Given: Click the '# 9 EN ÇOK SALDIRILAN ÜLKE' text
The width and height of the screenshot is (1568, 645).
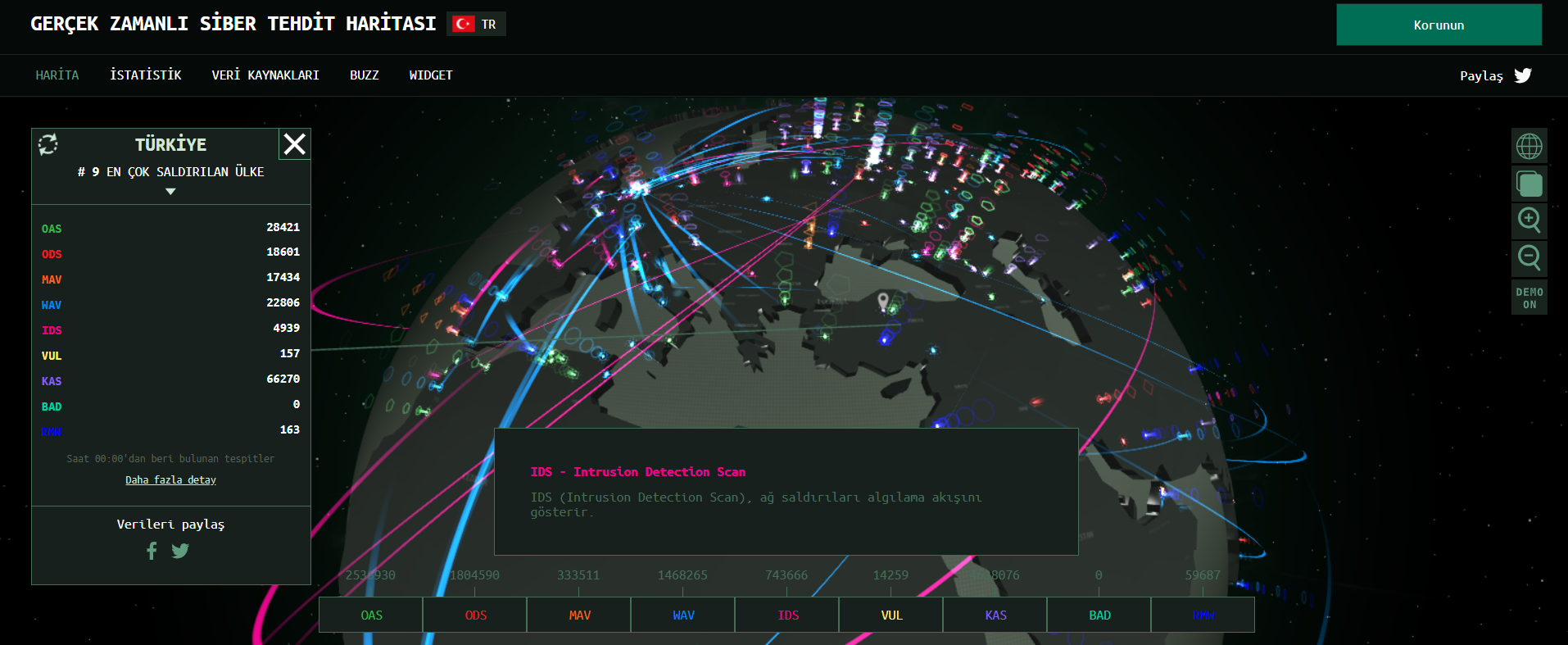Looking at the screenshot, I should [x=170, y=172].
